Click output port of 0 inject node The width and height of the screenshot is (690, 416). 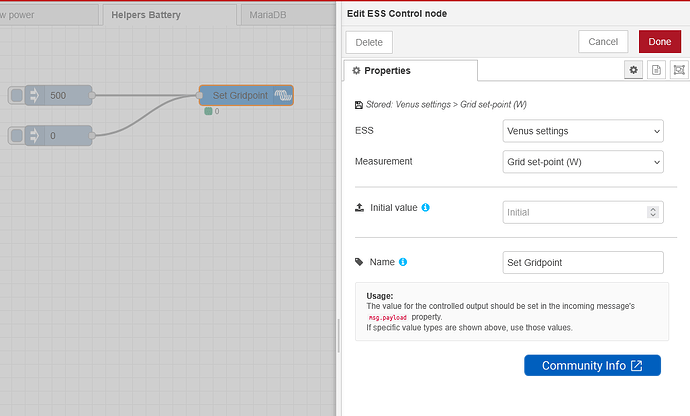coord(92,136)
